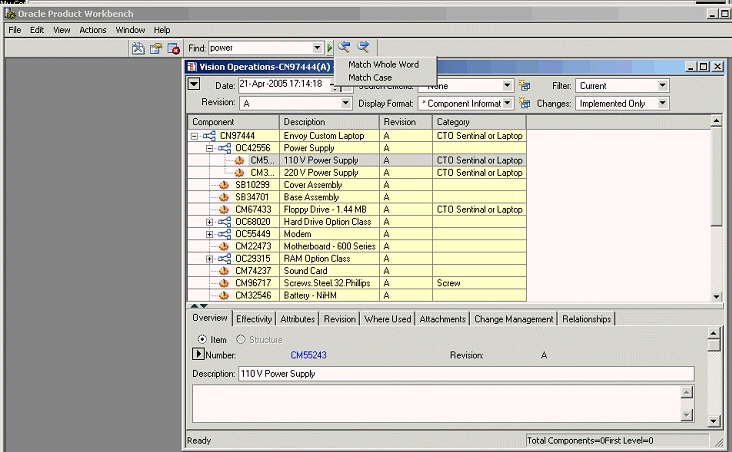Click the component list scroll down arrow

tap(717, 297)
